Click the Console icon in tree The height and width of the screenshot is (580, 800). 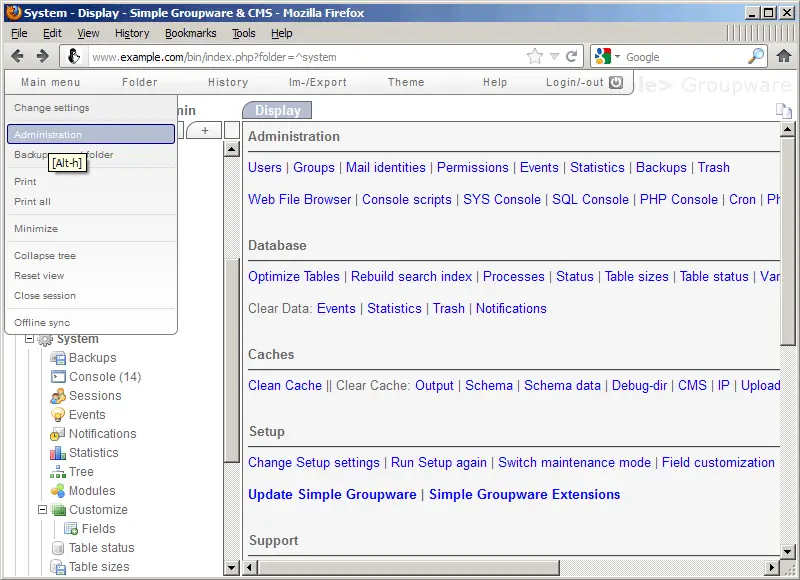pyautogui.click(x=58, y=376)
